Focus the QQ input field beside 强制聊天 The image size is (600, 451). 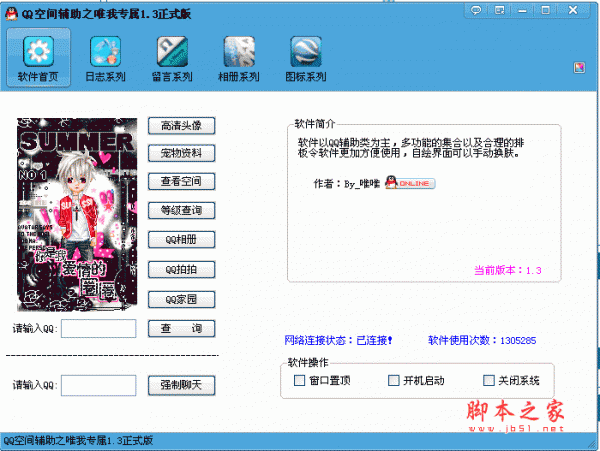(x=99, y=385)
